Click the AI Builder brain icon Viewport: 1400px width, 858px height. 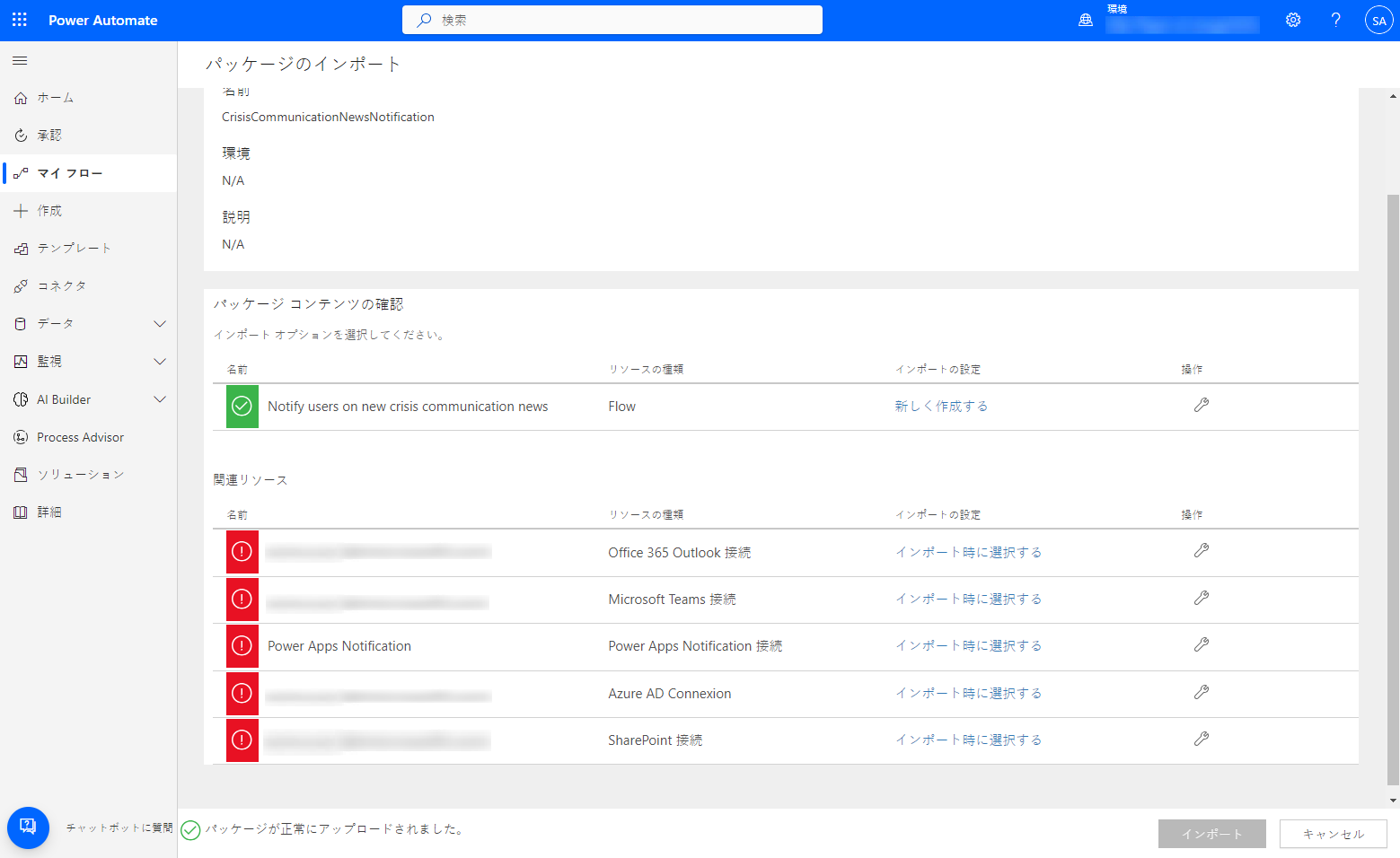point(21,399)
